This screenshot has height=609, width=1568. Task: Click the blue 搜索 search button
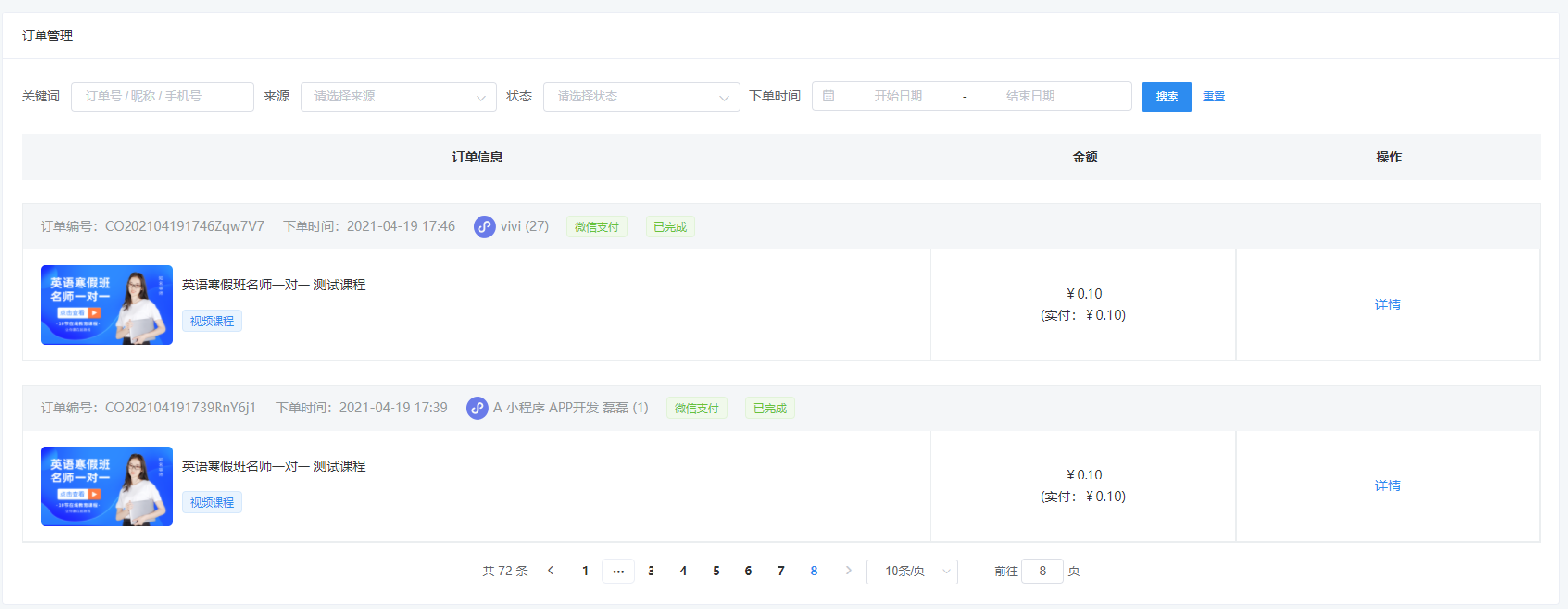point(1167,97)
